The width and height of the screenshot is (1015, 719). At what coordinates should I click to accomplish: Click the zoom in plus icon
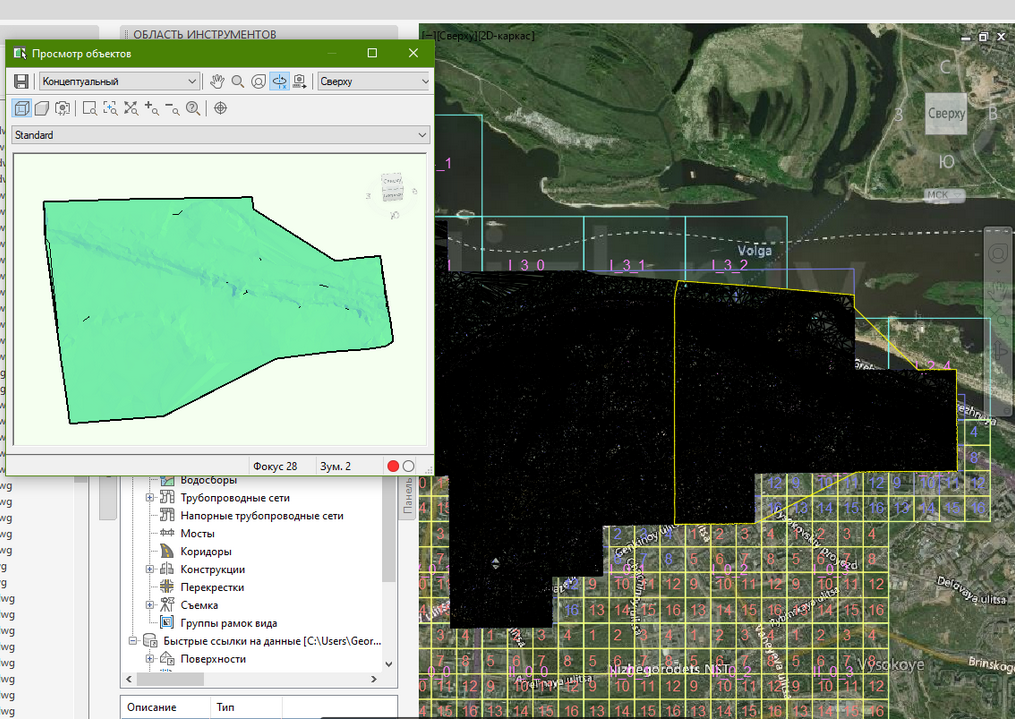(x=151, y=108)
